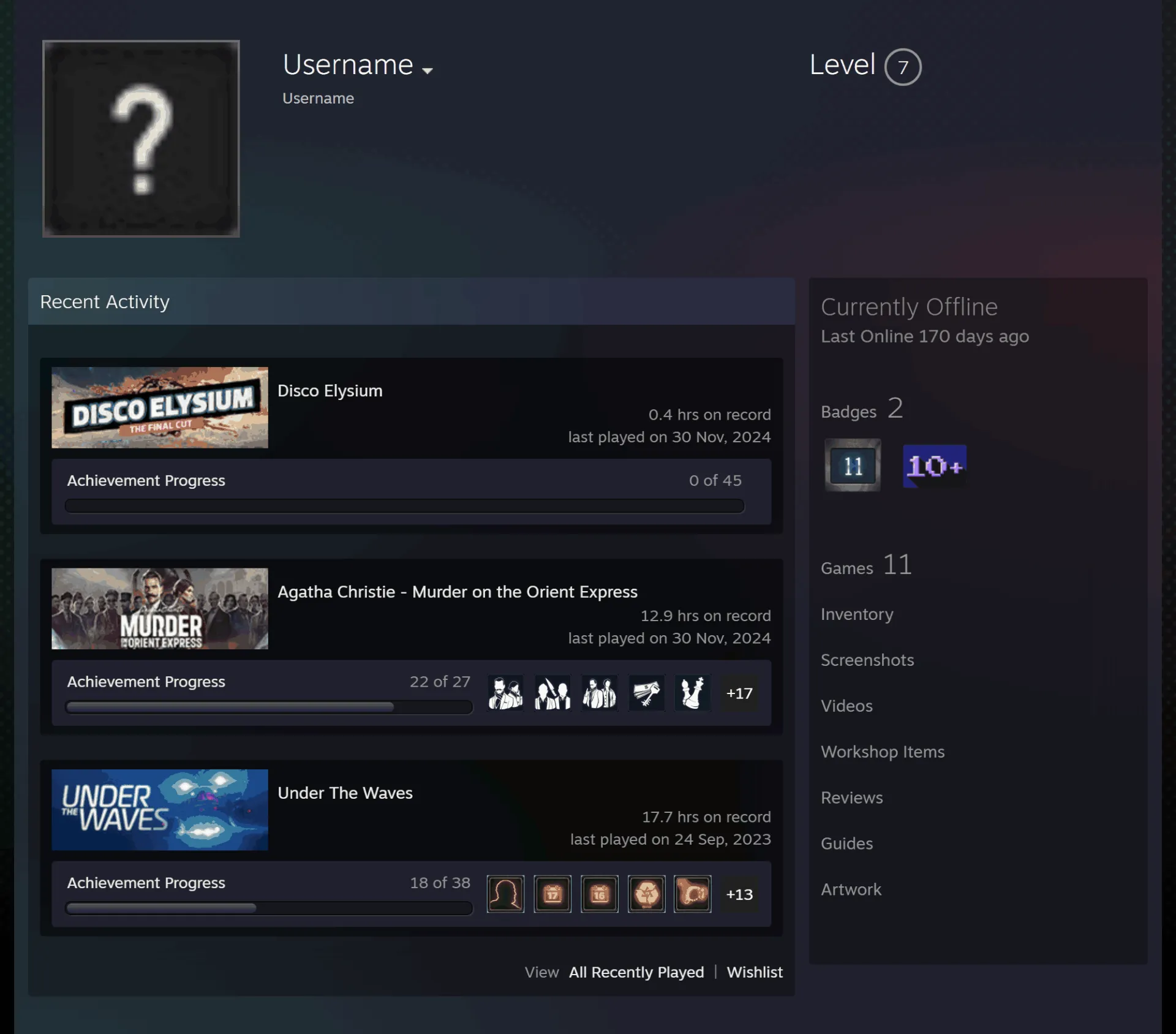Click the Under The Waves achievement progress bar
Image resolution: width=1176 pixels, height=1034 pixels.
click(269, 908)
